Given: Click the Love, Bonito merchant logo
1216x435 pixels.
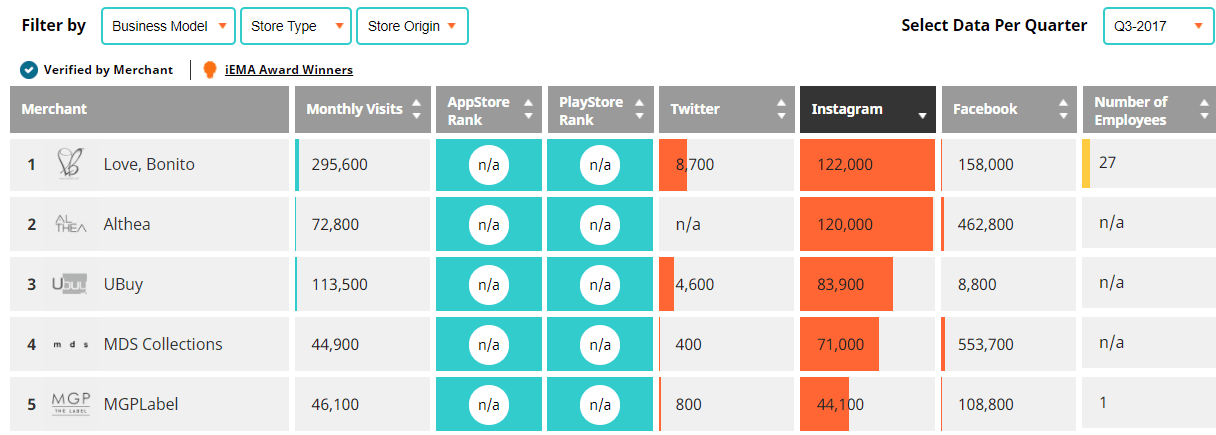Looking at the screenshot, I should (70, 164).
